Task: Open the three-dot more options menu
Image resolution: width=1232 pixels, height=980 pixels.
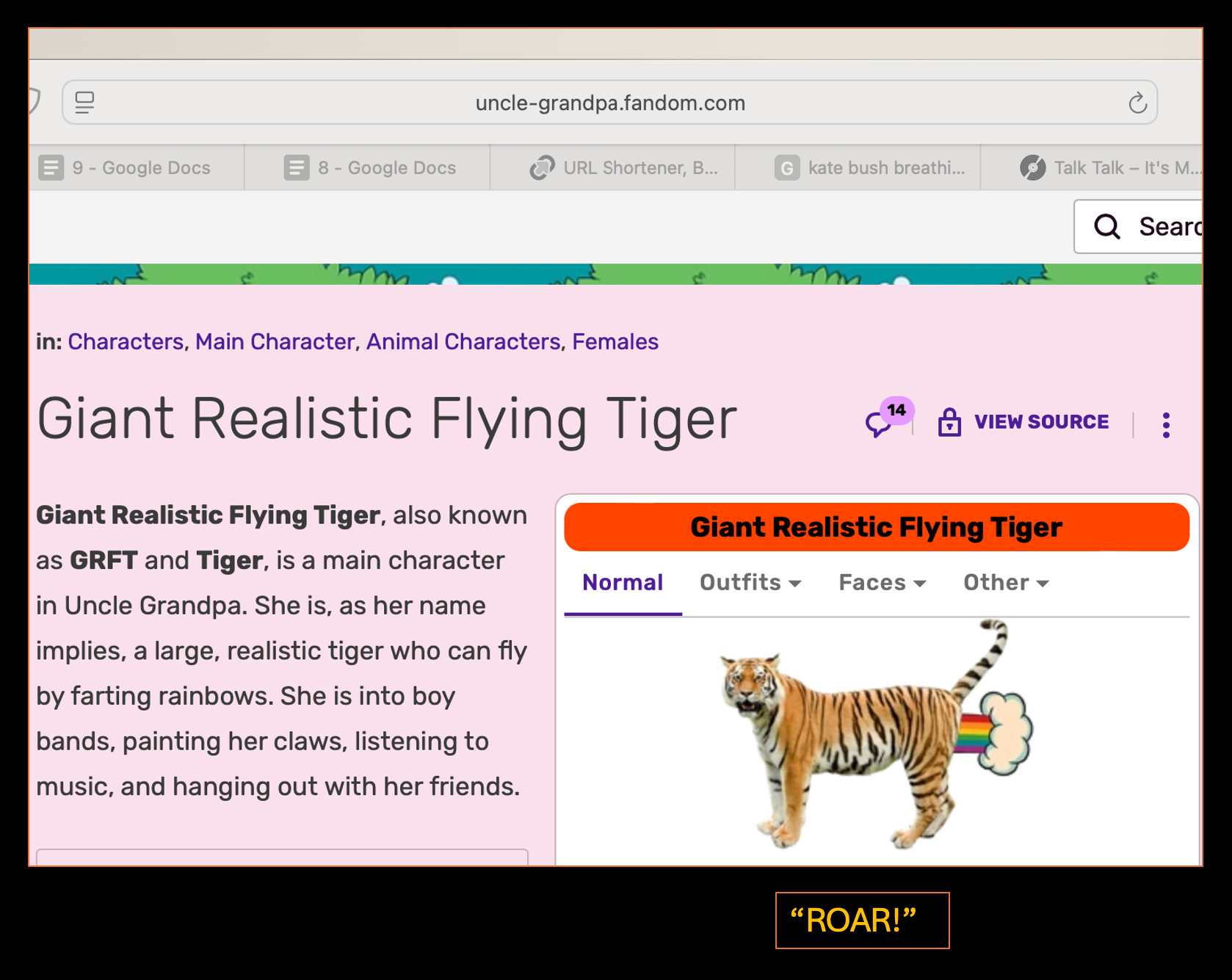Action: click(1166, 424)
